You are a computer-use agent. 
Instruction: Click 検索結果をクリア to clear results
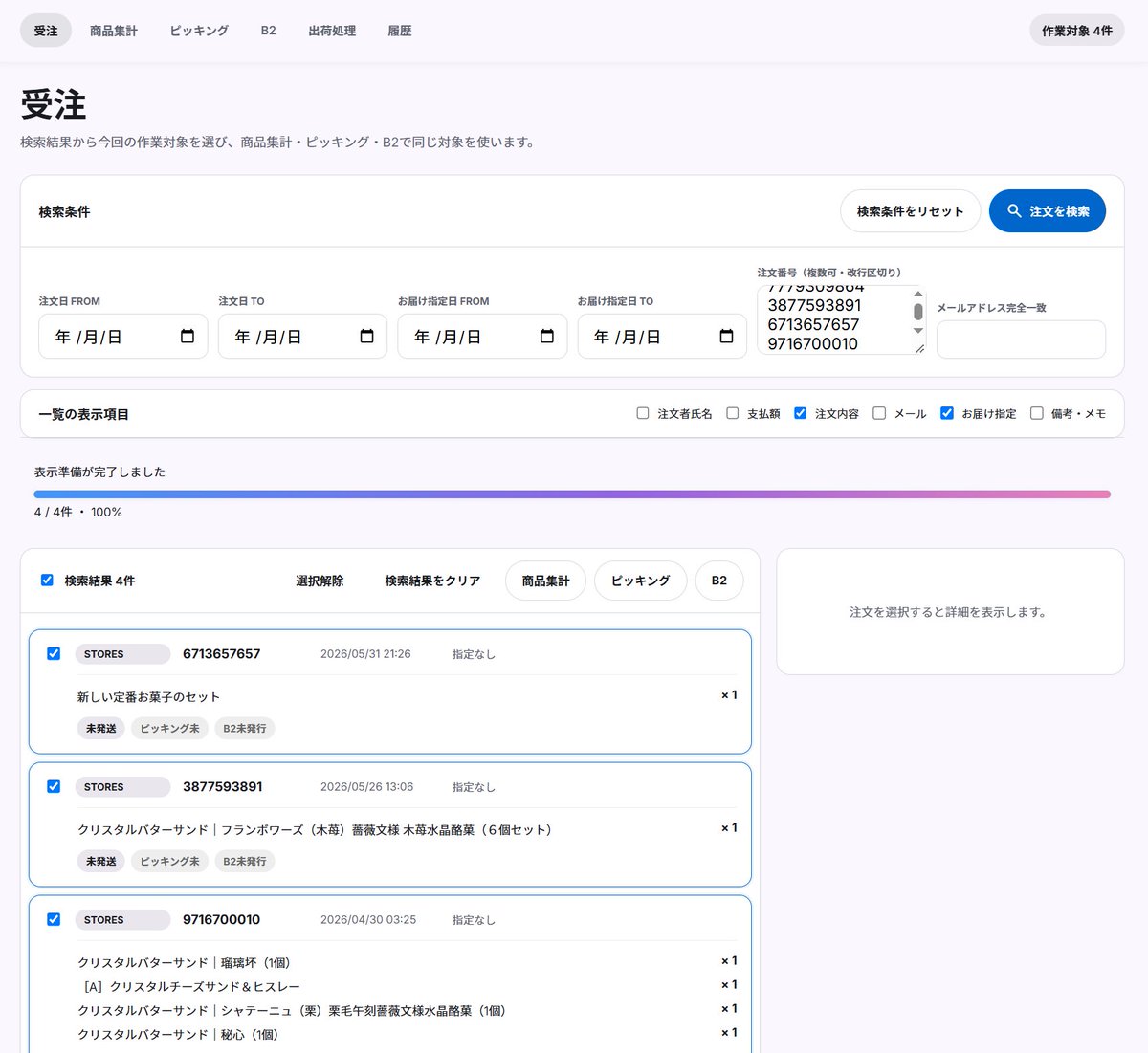[x=432, y=581]
